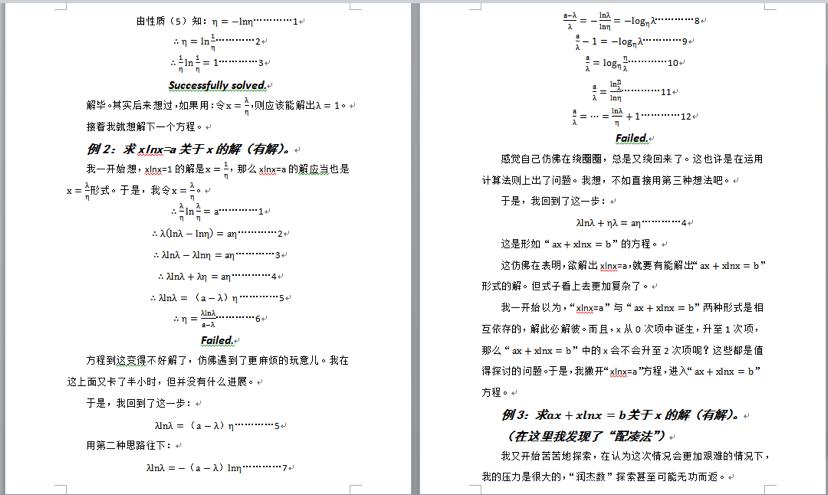Click equation numbered 7 on left page
Image resolution: width=828 pixels, height=495 pixels.
tap(217, 468)
